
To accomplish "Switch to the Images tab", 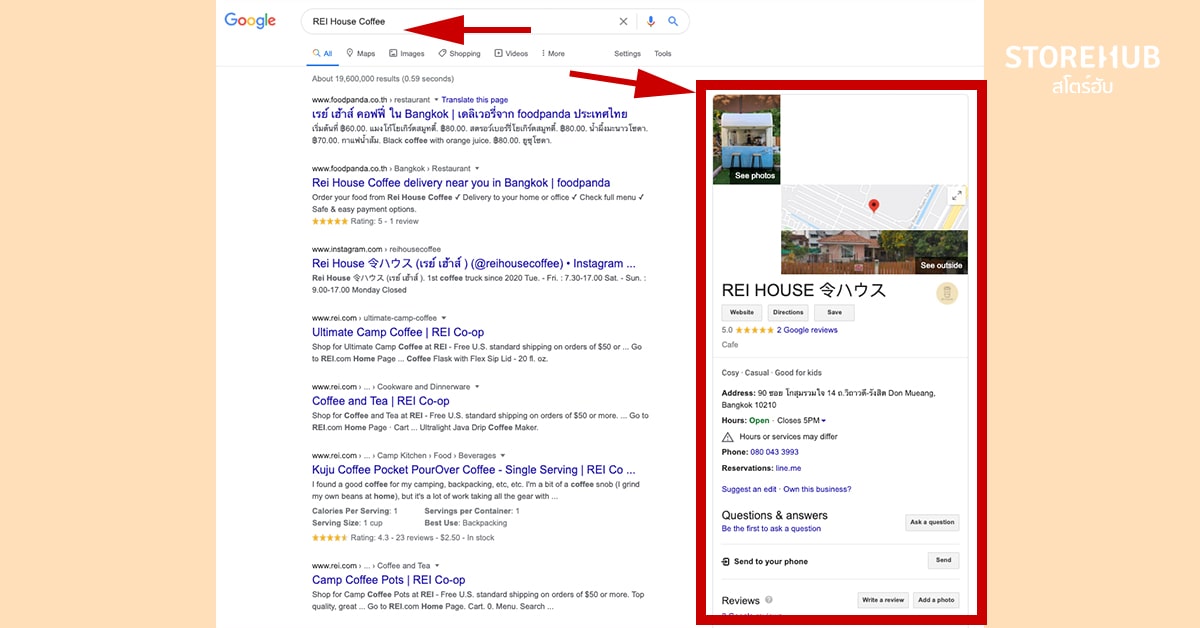I will pyautogui.click(x=407, y=54).
